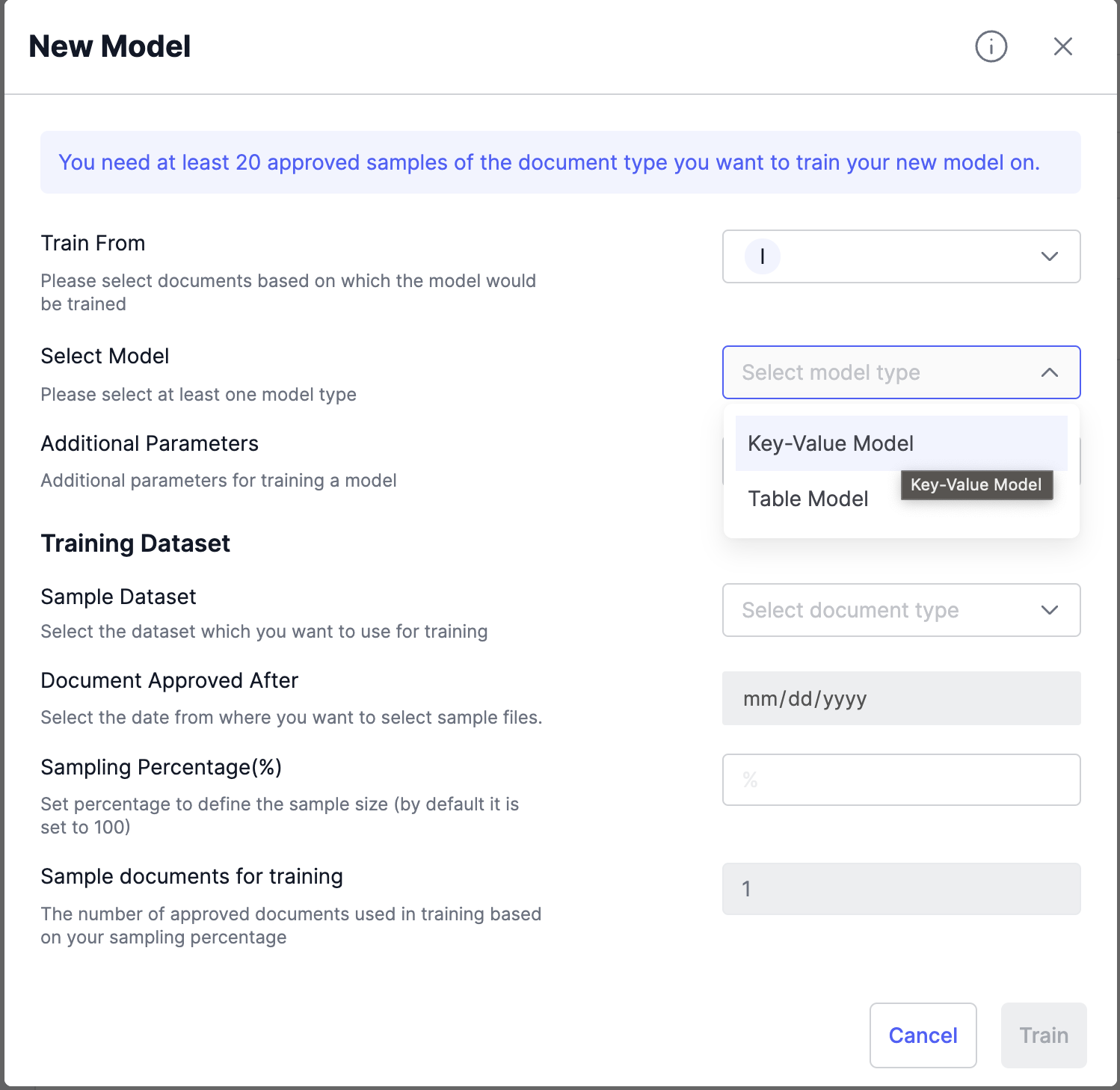Screen dimensions: 1120x1090
Task: Expand the Train From dropdown
Action: pos(901,256)
